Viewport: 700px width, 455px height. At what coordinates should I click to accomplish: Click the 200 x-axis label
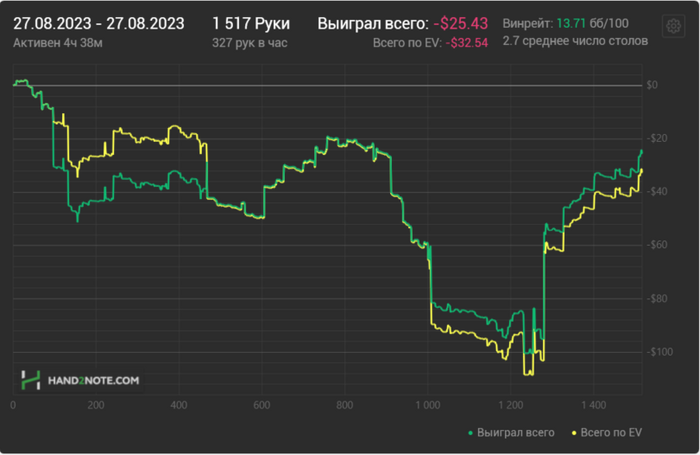coord(96,405)
